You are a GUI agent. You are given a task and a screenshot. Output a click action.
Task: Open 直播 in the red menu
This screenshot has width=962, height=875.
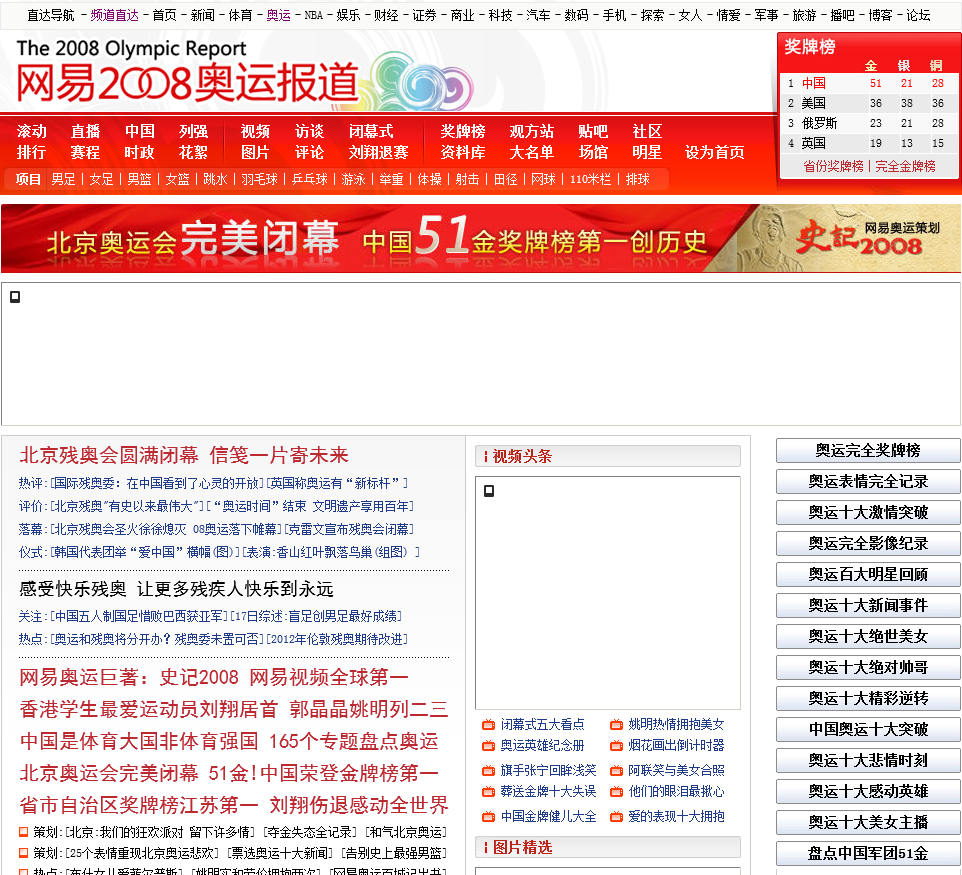point(85,131)
